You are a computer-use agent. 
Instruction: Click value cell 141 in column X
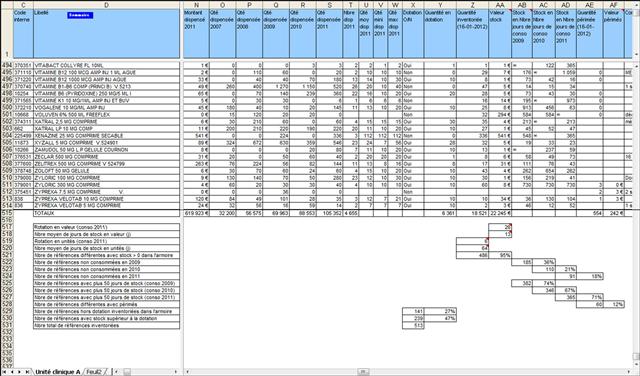pos(413,311)
